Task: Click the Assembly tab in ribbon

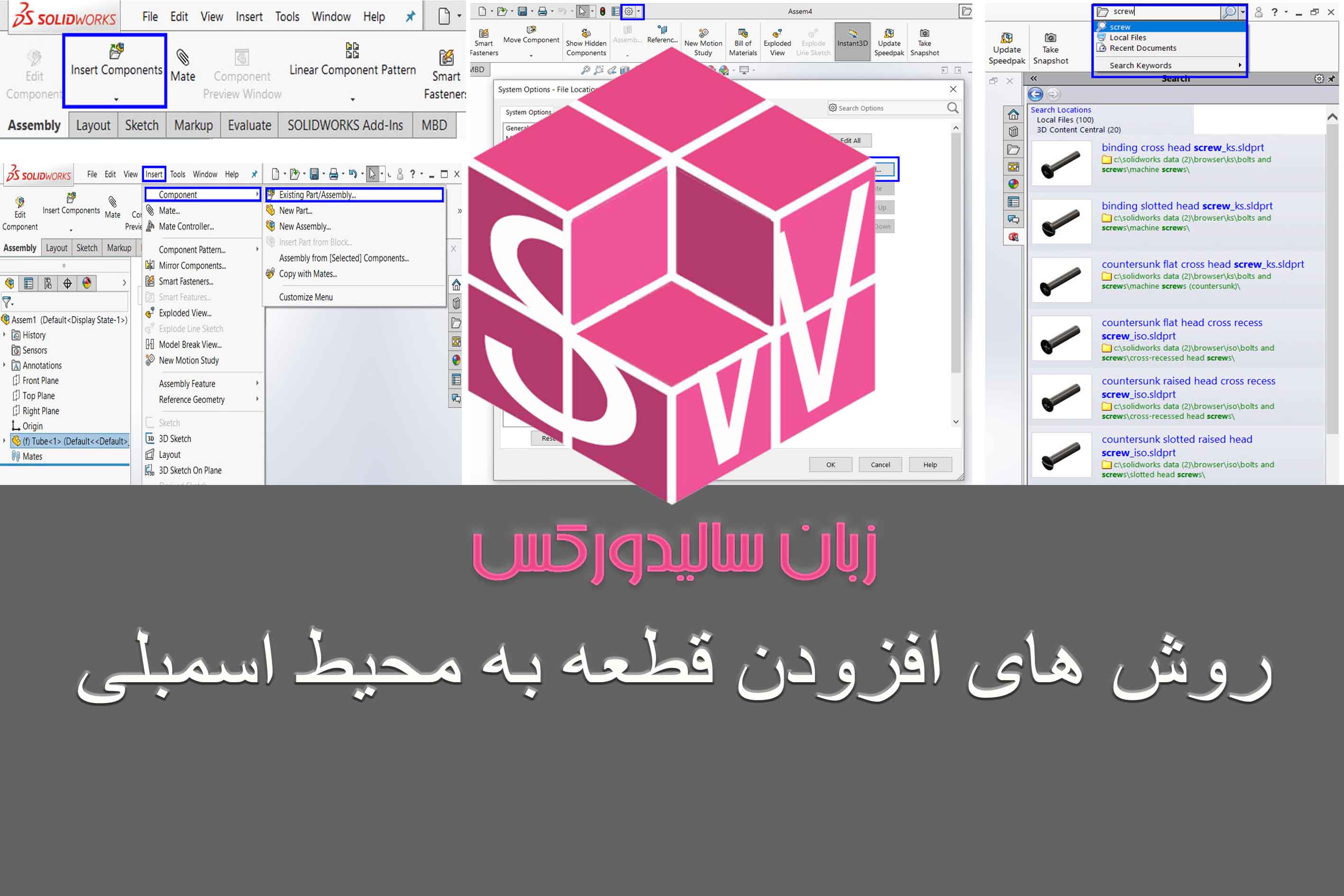Action: pos(34,125)
